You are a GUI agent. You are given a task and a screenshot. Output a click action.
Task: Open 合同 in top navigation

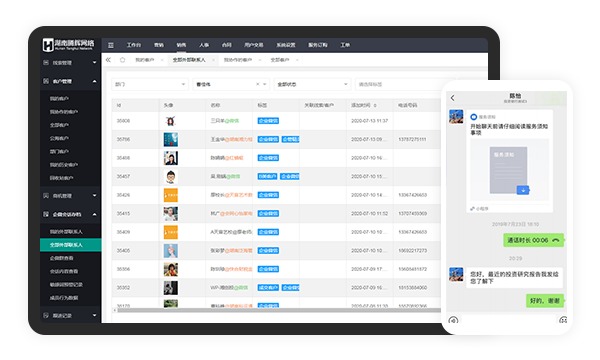click(227, 45)
